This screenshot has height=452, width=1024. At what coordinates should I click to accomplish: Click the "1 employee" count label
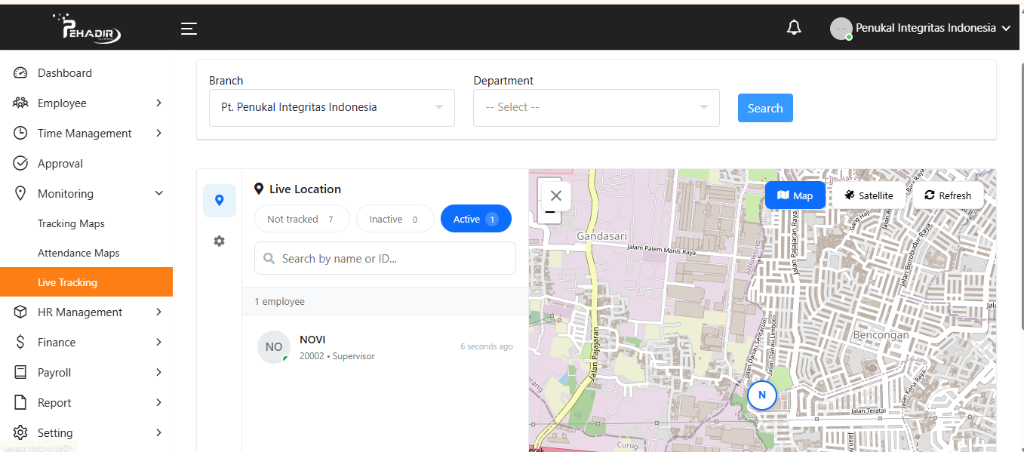point(280,302)
